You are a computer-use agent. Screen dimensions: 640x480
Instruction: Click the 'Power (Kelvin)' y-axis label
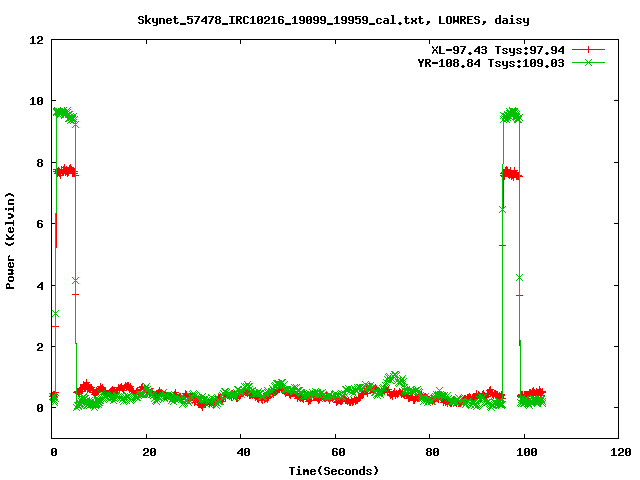[x=10, y=241]
